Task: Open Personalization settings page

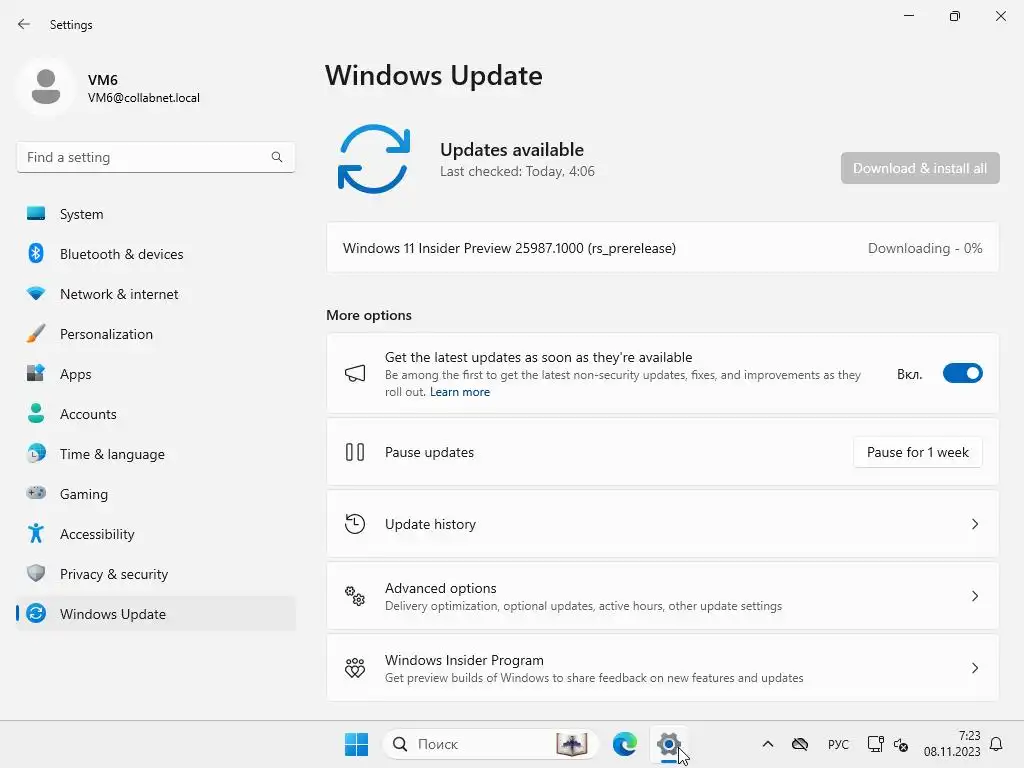Action: (x=155, y=334)
